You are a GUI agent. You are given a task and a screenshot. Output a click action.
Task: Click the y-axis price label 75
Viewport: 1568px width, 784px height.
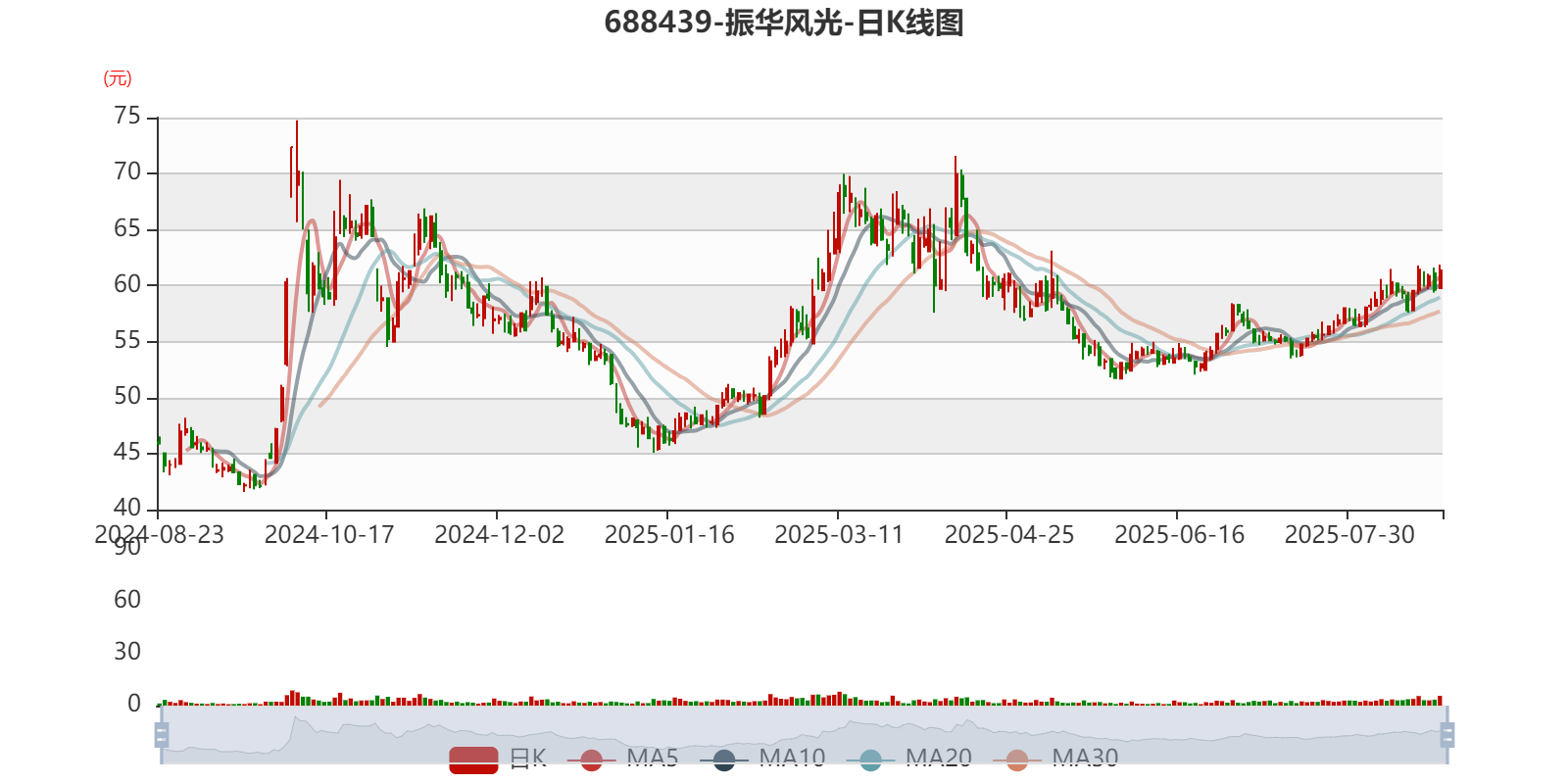click(x=127, y=117)
